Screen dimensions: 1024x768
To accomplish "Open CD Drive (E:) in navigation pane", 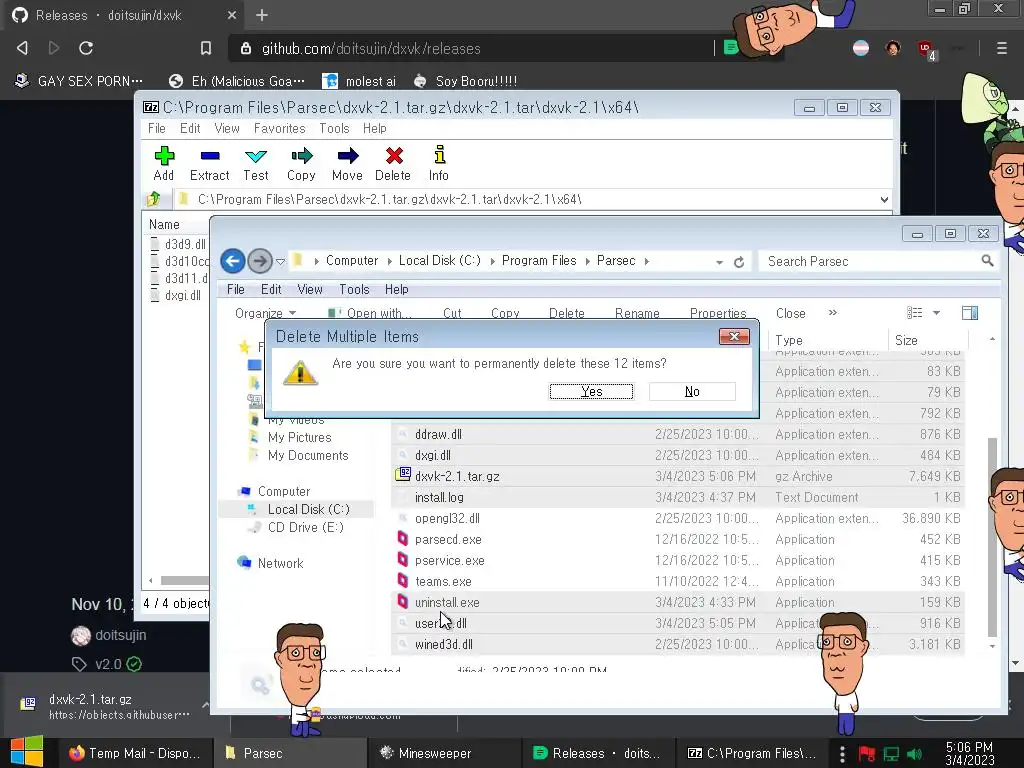I will [x=305, y=527].
